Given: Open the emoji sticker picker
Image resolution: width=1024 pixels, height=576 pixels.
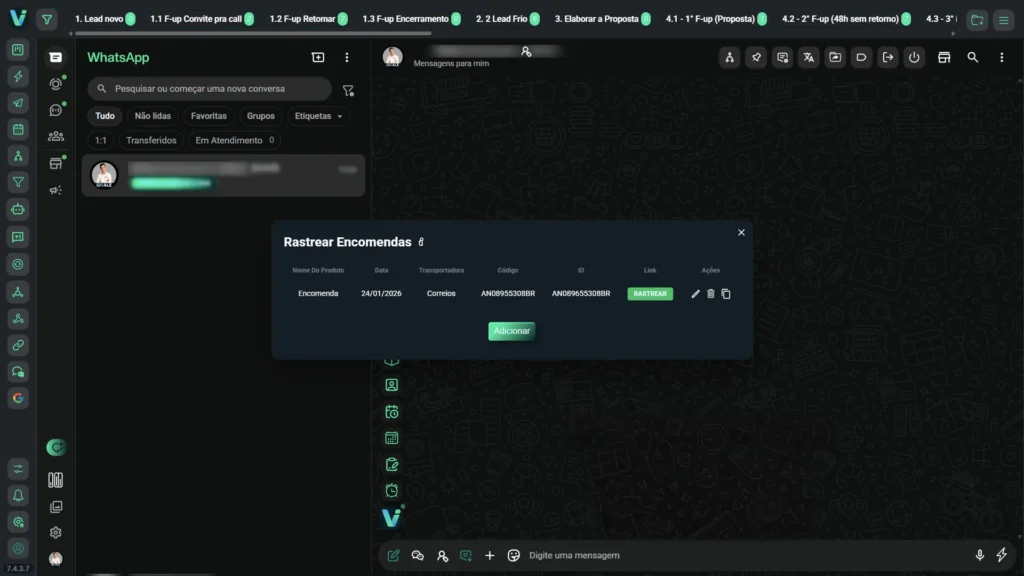Looking at the screenshot, I should pos(514,555).
